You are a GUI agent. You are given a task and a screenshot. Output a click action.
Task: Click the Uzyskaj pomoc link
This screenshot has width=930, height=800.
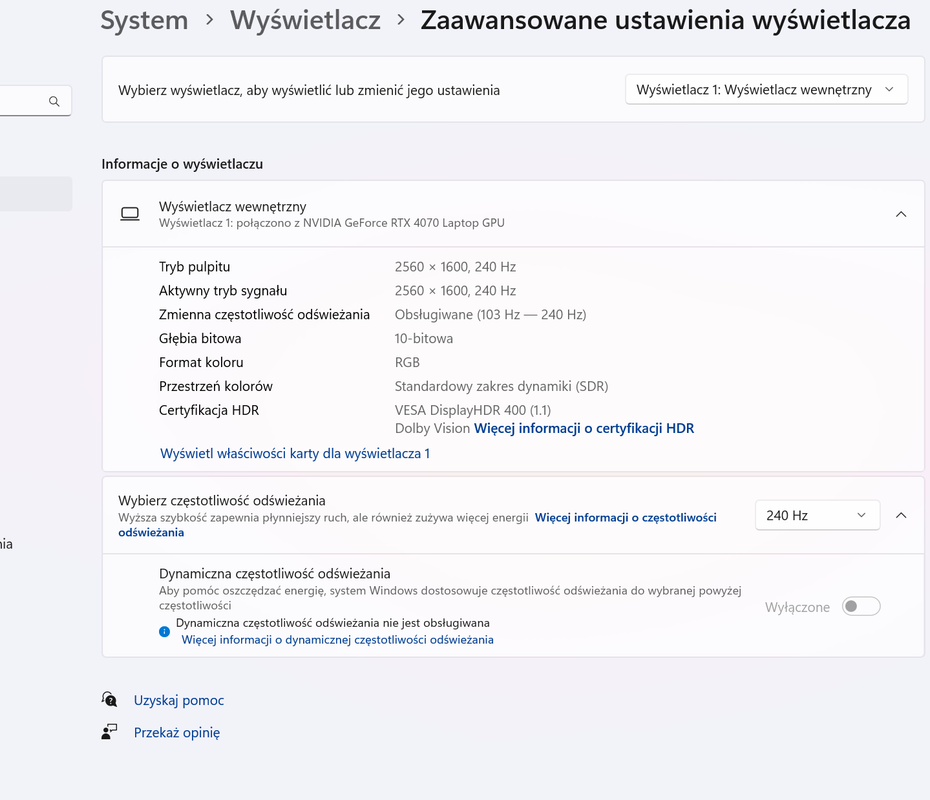tap(179, 700)
